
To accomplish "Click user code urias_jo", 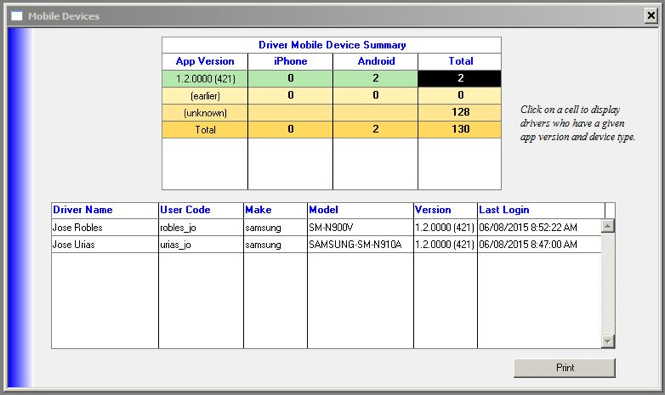I will pos(201,244).
